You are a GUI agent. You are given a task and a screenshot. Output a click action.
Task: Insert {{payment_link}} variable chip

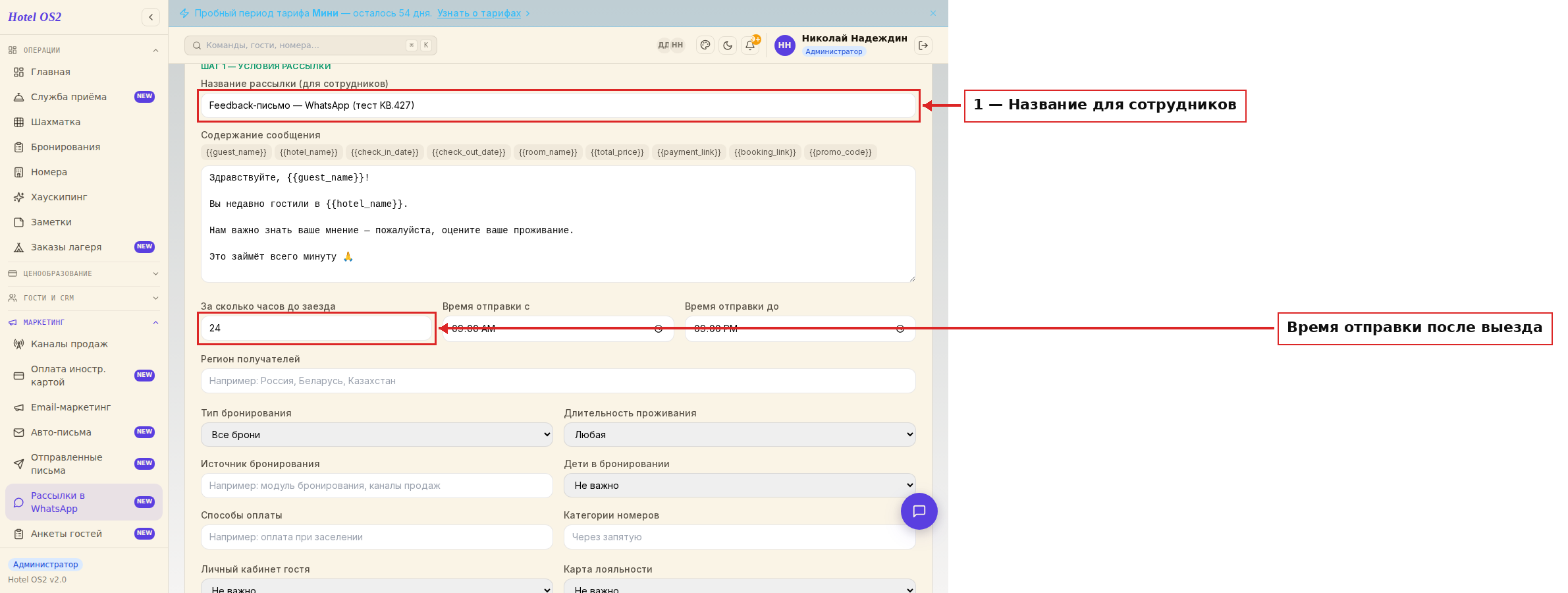click(689, 152)
